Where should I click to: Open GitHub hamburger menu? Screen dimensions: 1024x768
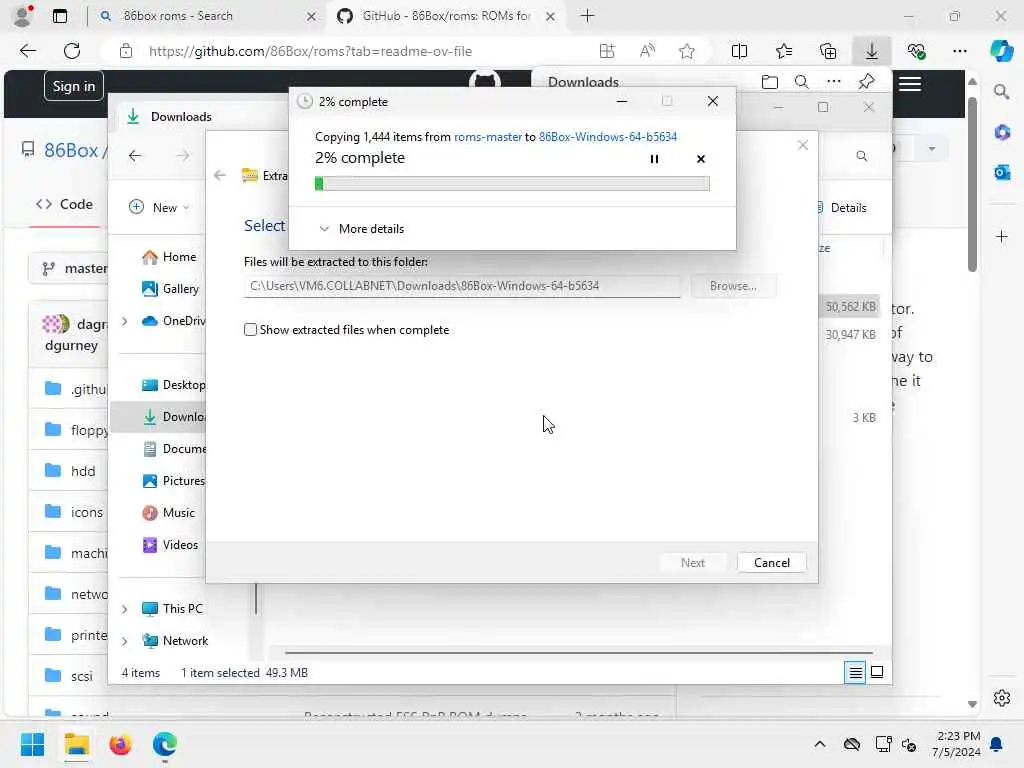[x=910, y=84]
